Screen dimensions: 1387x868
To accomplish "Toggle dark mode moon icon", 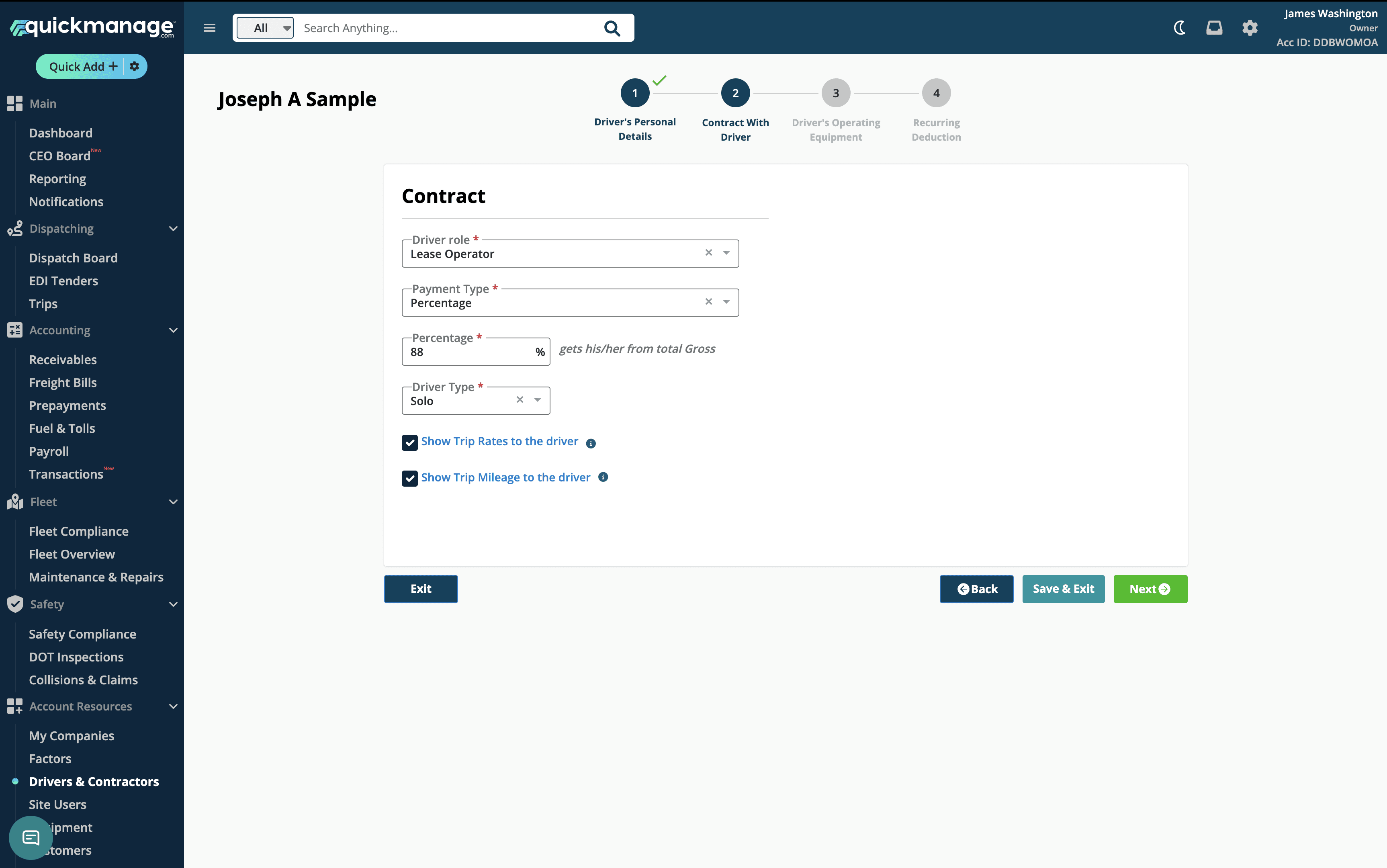I will [x=1179, y=28].
